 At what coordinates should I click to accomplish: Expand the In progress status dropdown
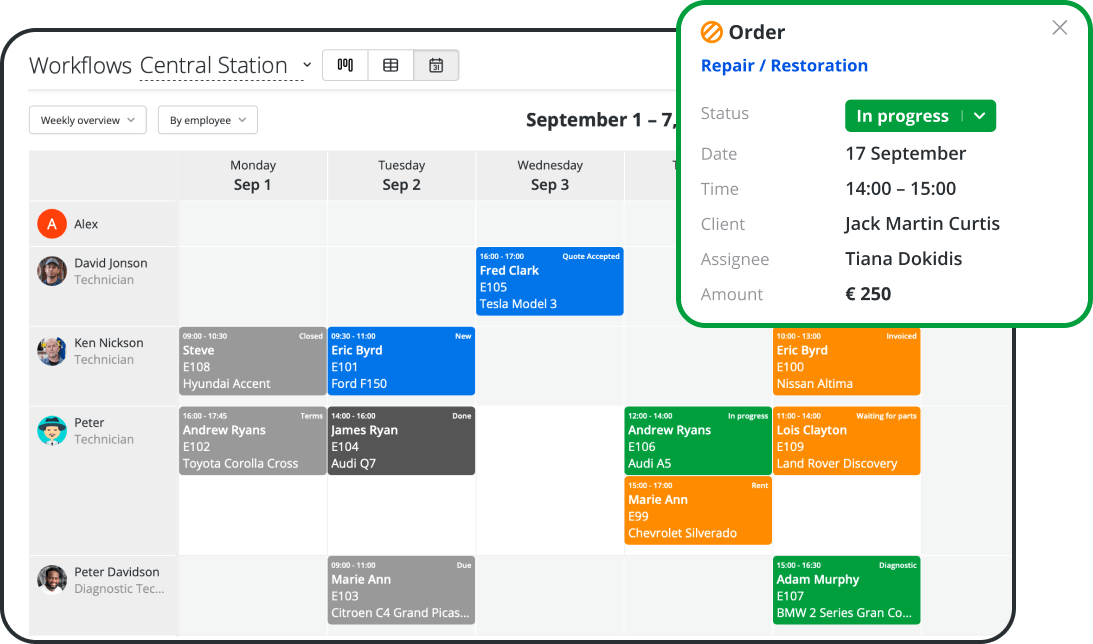click(x=978, y=115)
